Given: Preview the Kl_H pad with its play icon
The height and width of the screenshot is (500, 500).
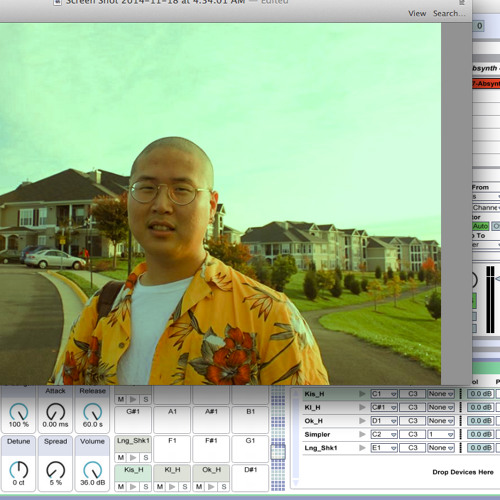Looking at the screenshot, I should point(172,487).
